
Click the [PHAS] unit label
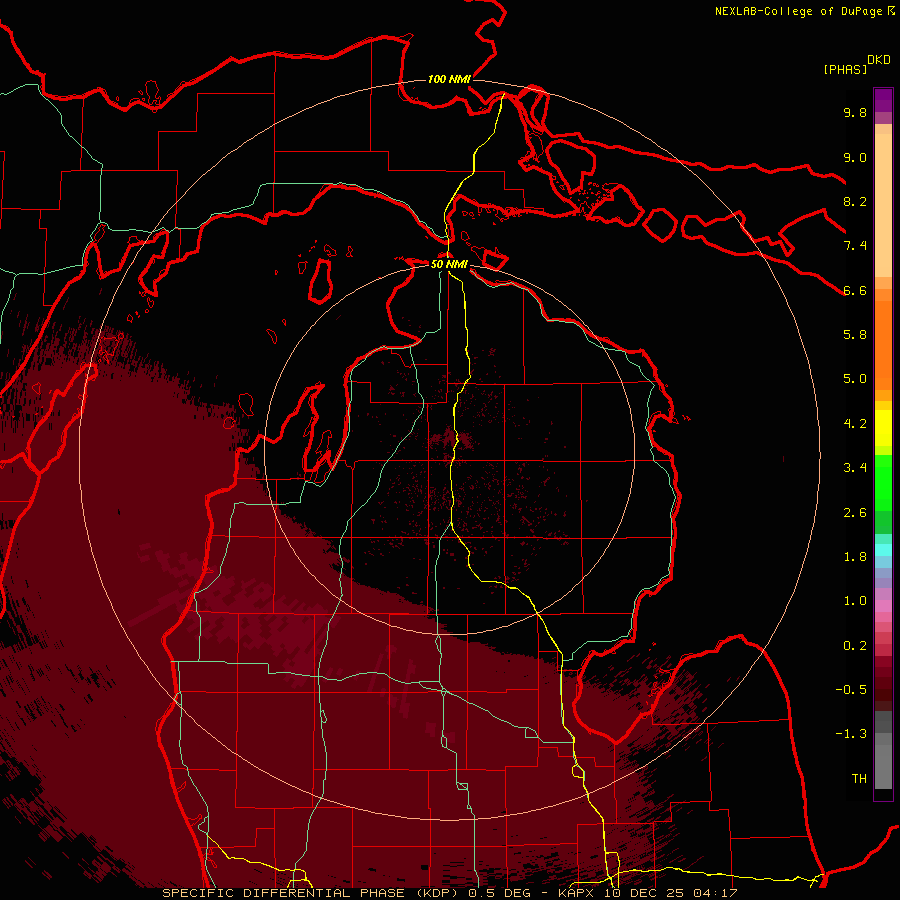coord(845,69)
